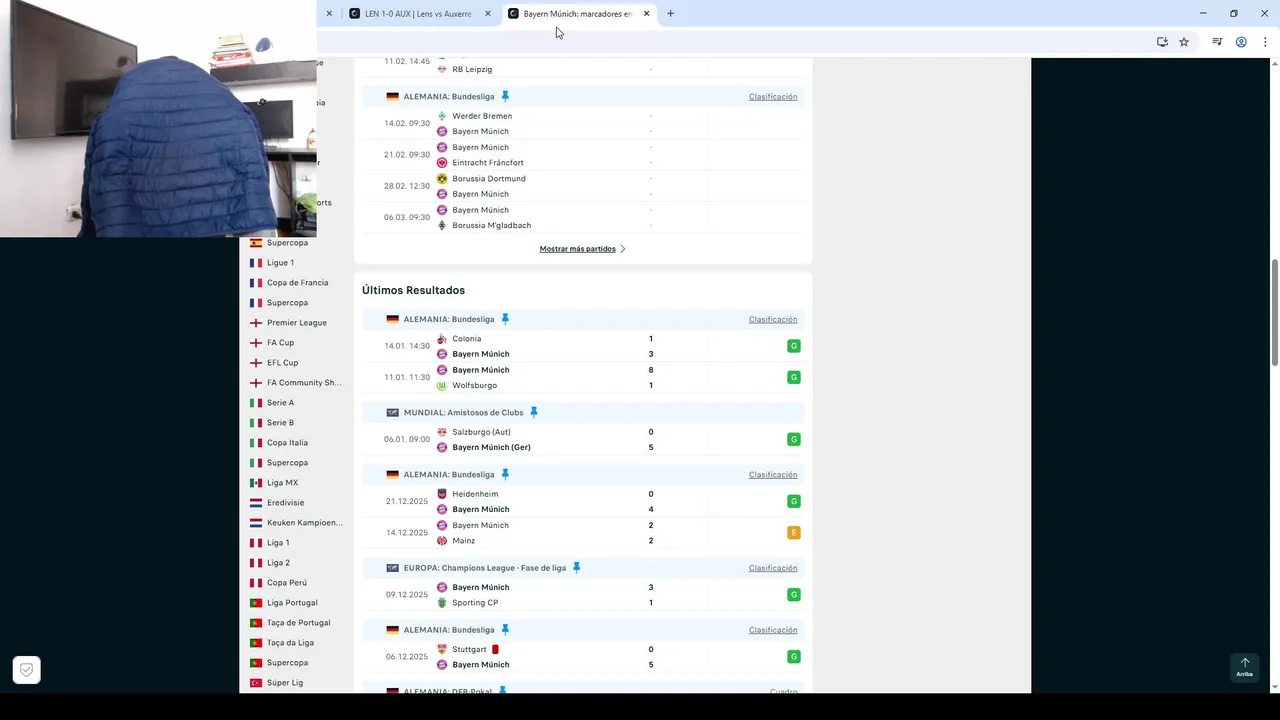The height and width of the screenshot is (720, 1280).
Task: Click the Colonia team crest
Action: (x=442, y=339)
